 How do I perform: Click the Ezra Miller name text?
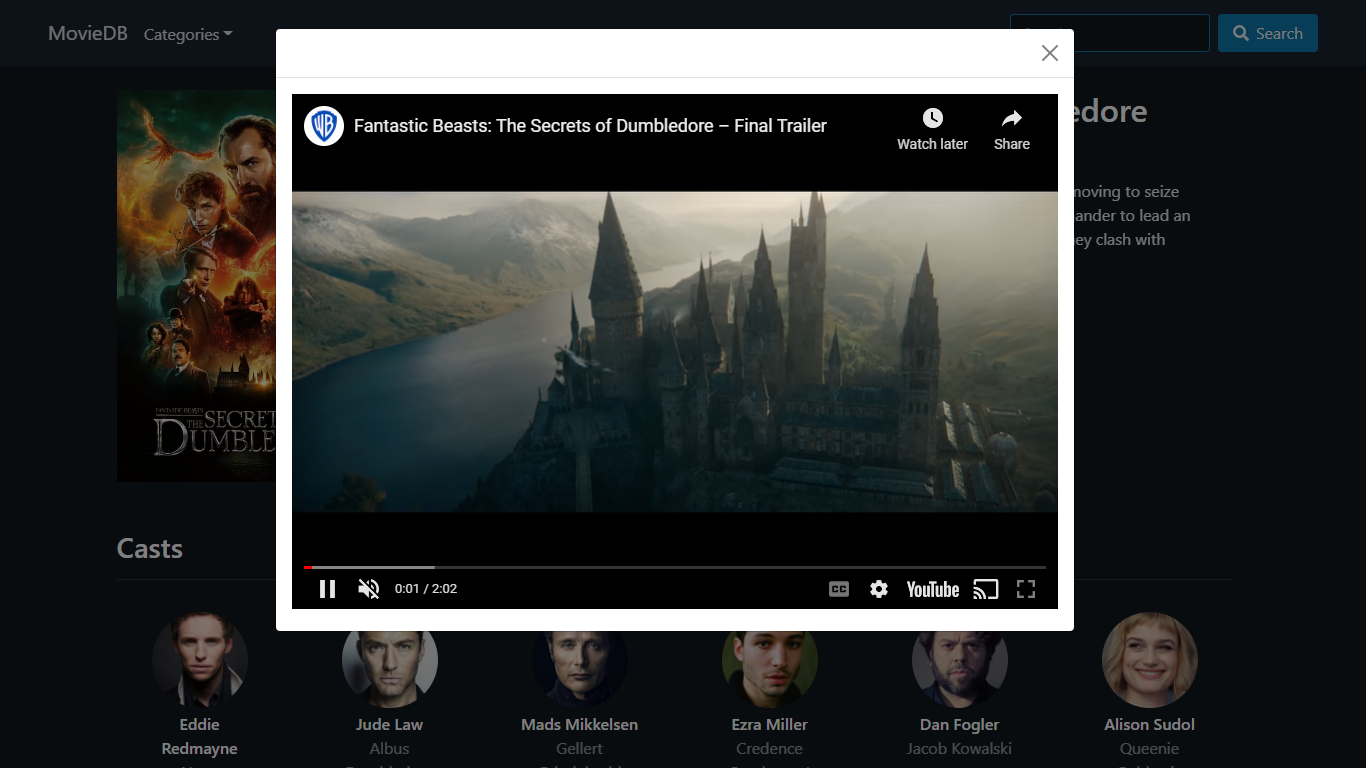pos(770,725)
